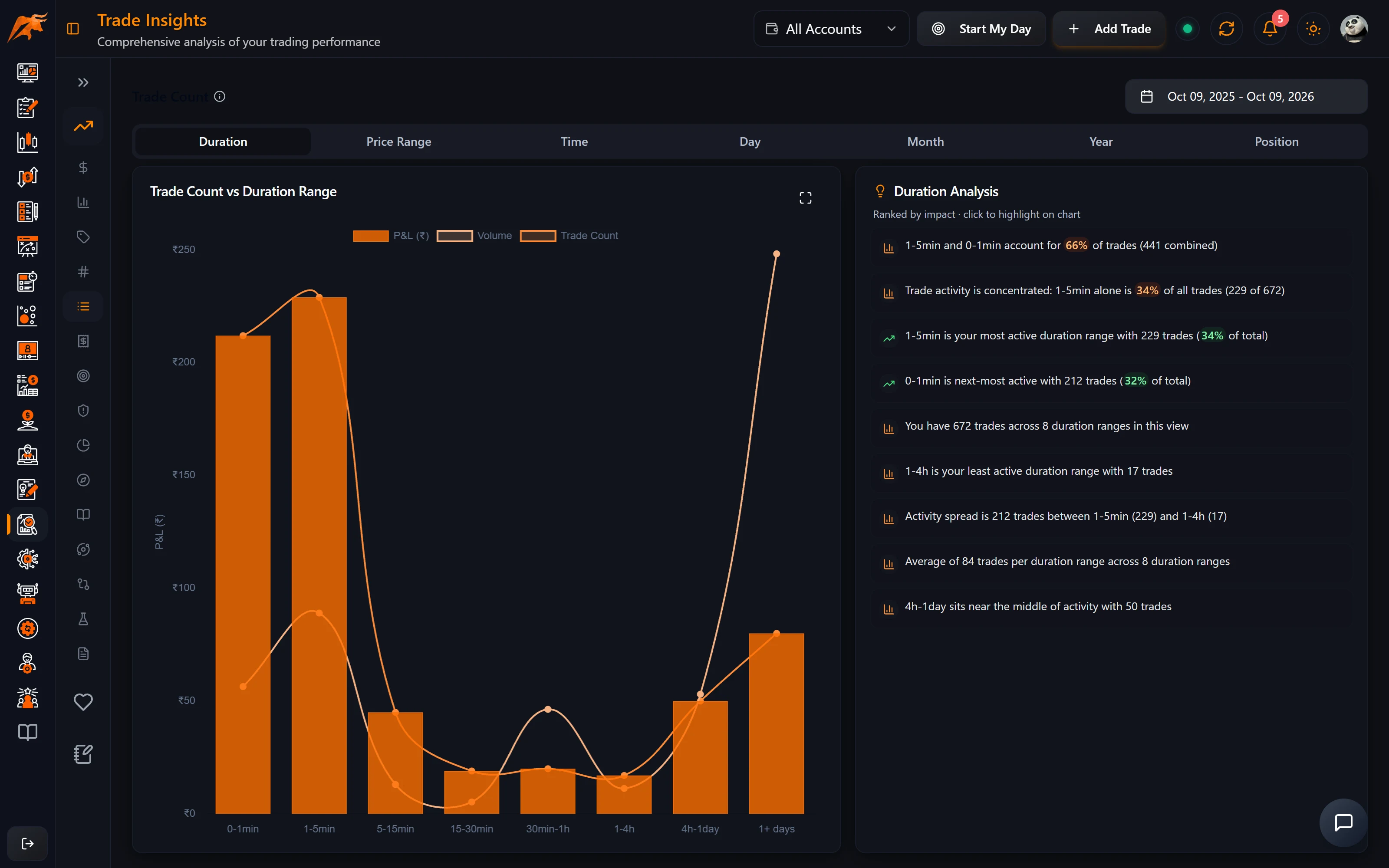The height and width of the screenshot is (868, 1389).
Task: Select the Duration tab
Action: (223, 142)
